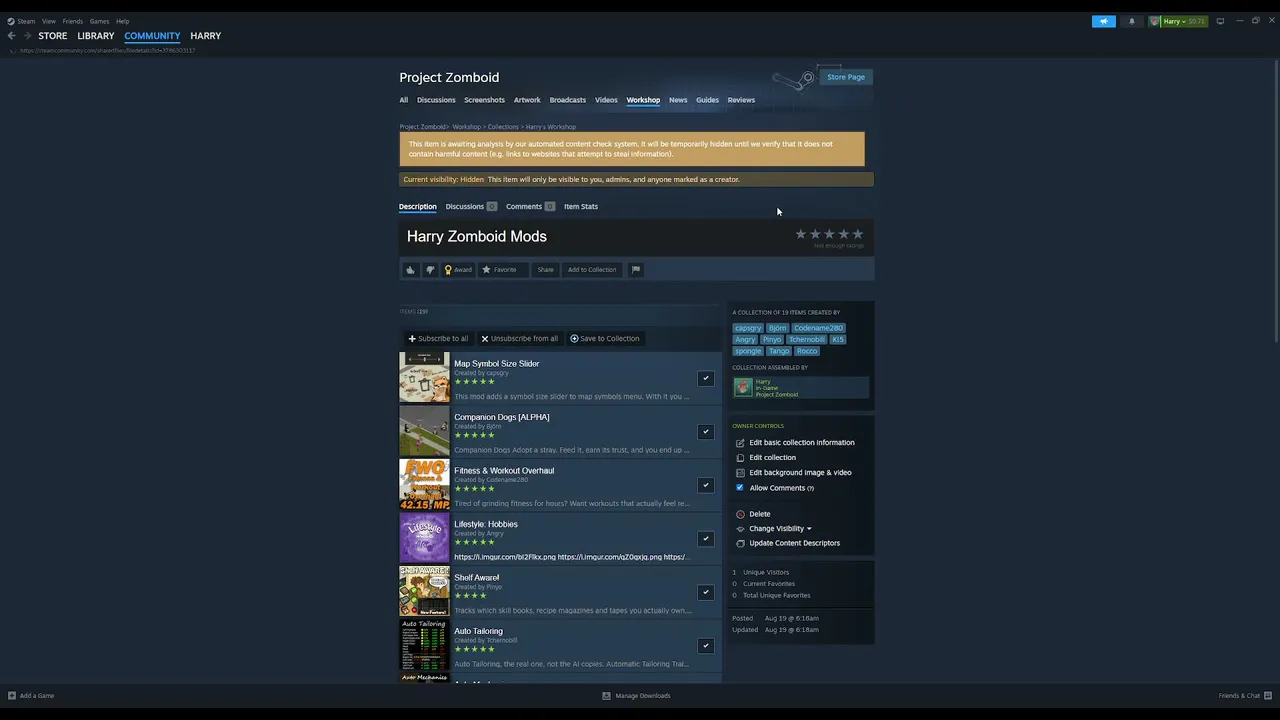Image resolution: width=1280 pixels, height=720 pixels.
Task: Switch to the Guides hub tab
Action: tap(707, 100)
